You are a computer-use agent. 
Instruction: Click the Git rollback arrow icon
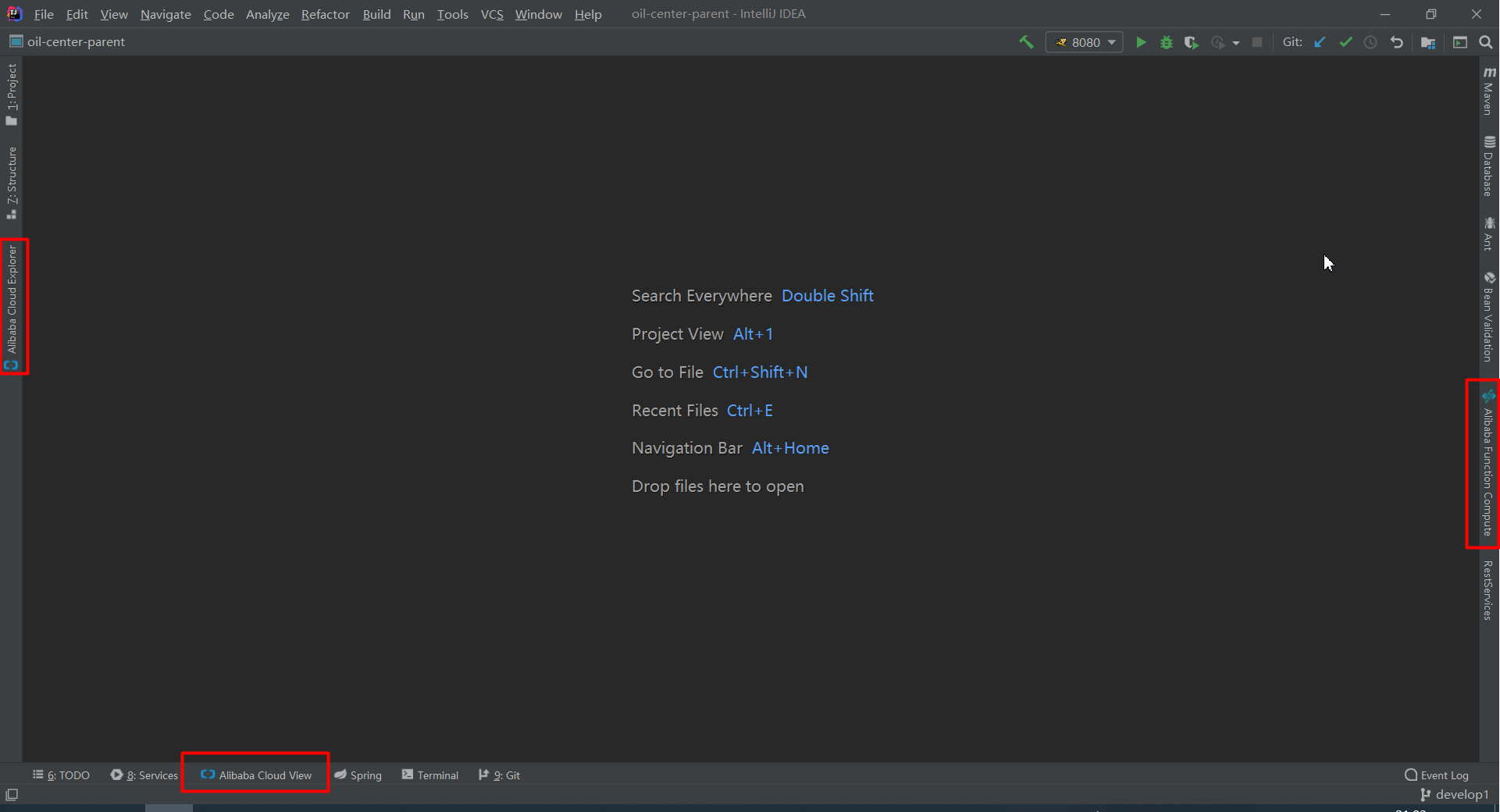tap(1397, 42)
